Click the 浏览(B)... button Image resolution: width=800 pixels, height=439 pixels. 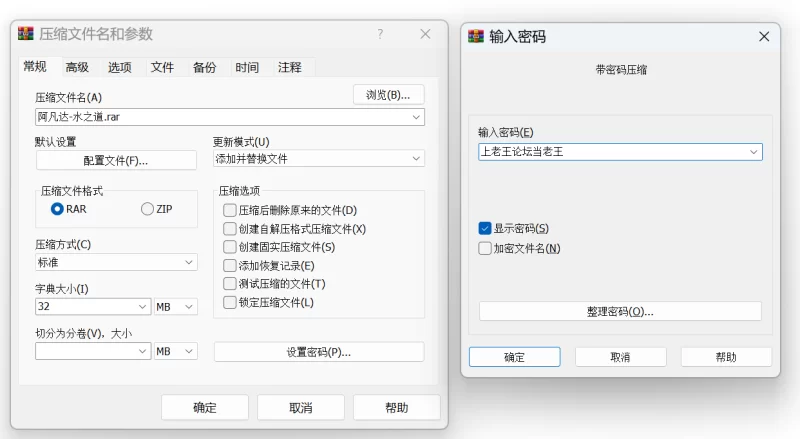388,95
